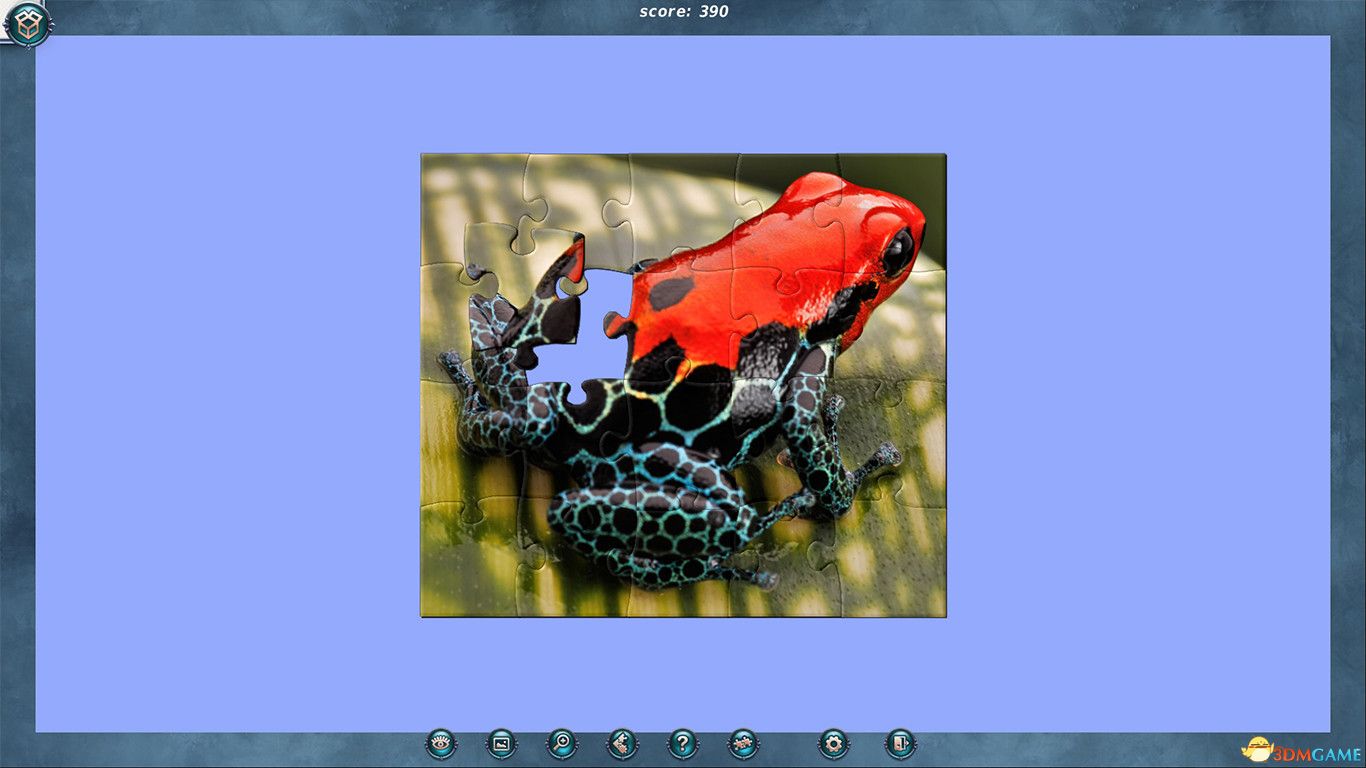1366x768 pixels.
Task: Exit the puzzle via the door icon
Action: click(x=900, y=743)
